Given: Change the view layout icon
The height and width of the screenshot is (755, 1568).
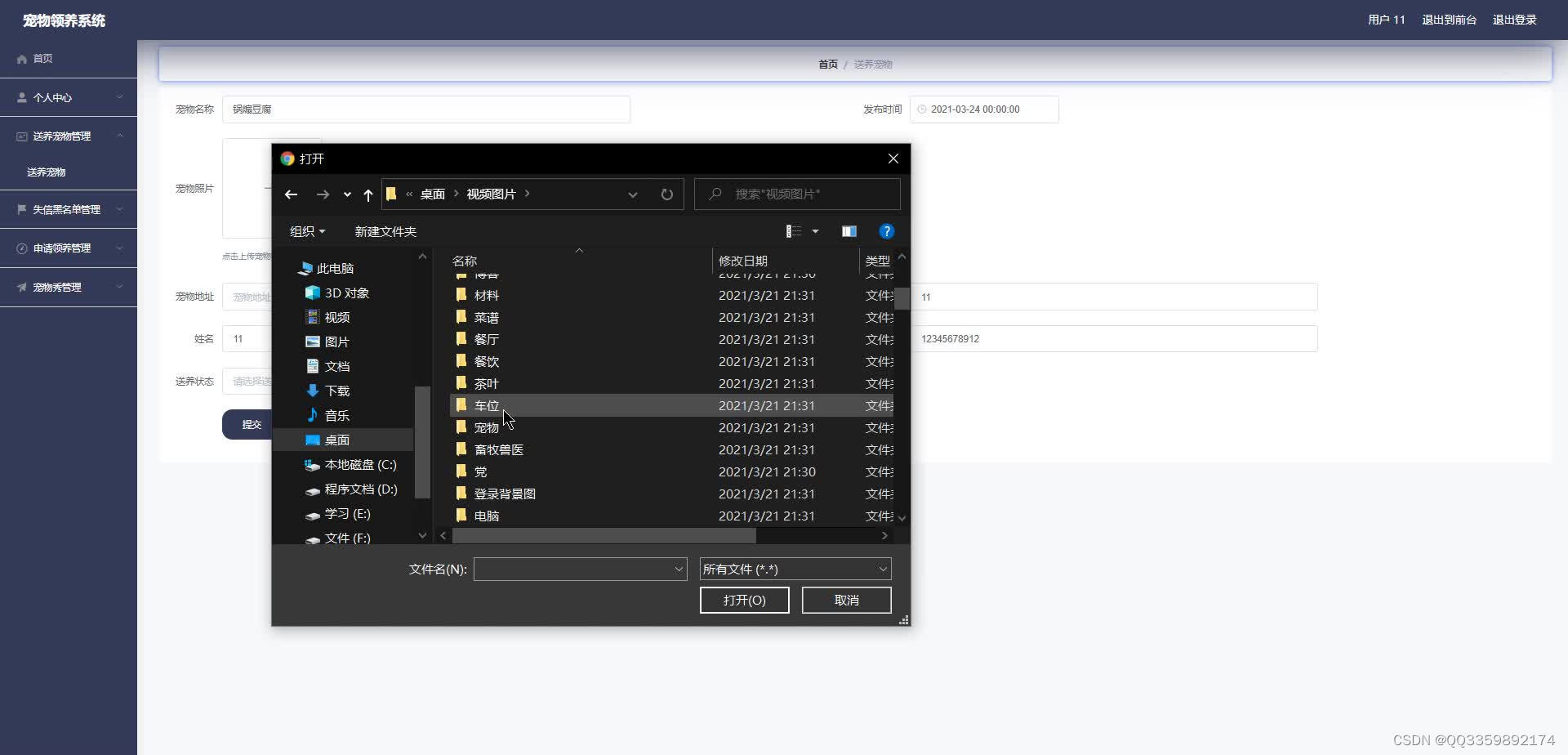Looking at the screenshot, I should click(x=793, y=231).
